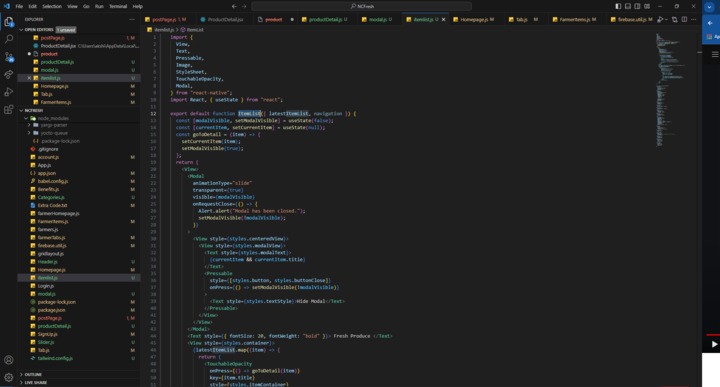Viewport: 720px width, 387px height.
Task: Open the Explorer view in activity bar
Action: [x=9, y=22]
